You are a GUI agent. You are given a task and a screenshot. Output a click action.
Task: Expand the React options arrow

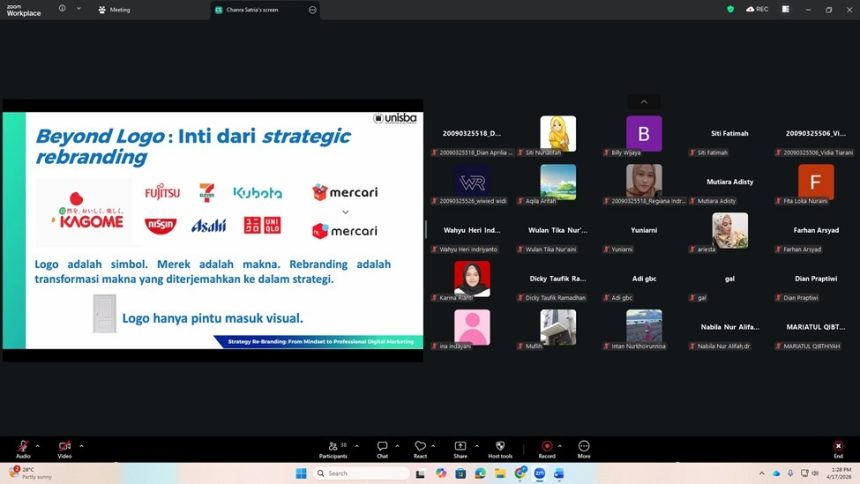coord(433,446)
